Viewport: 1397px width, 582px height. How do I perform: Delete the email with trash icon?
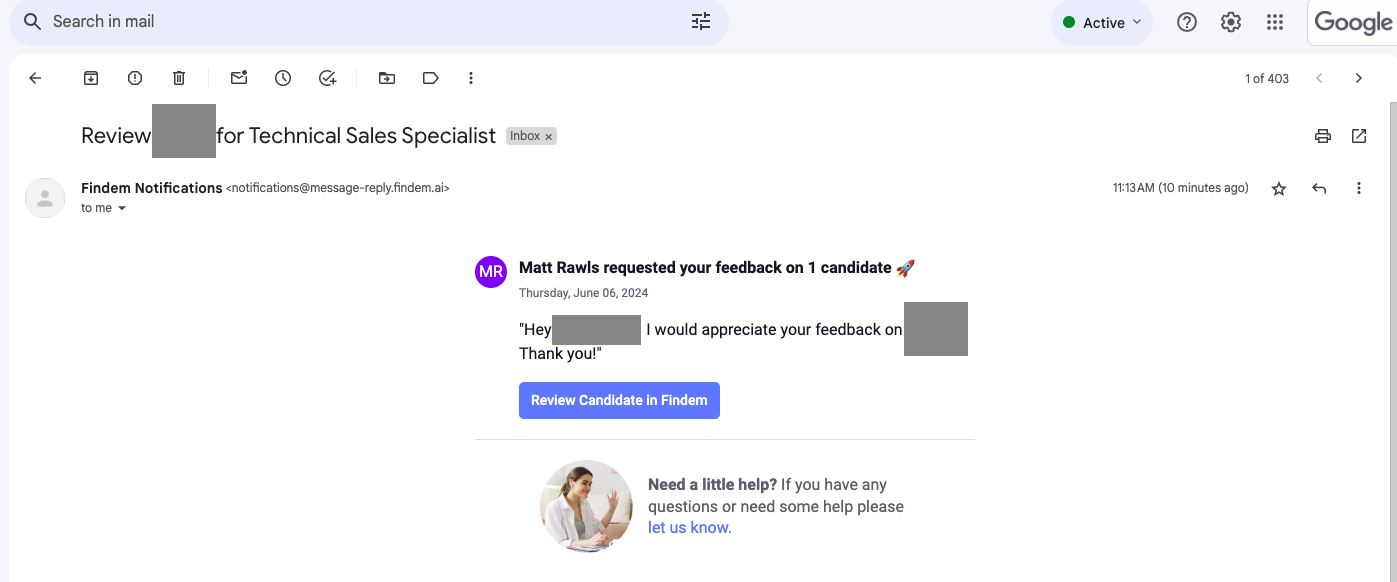pos(179,78)
